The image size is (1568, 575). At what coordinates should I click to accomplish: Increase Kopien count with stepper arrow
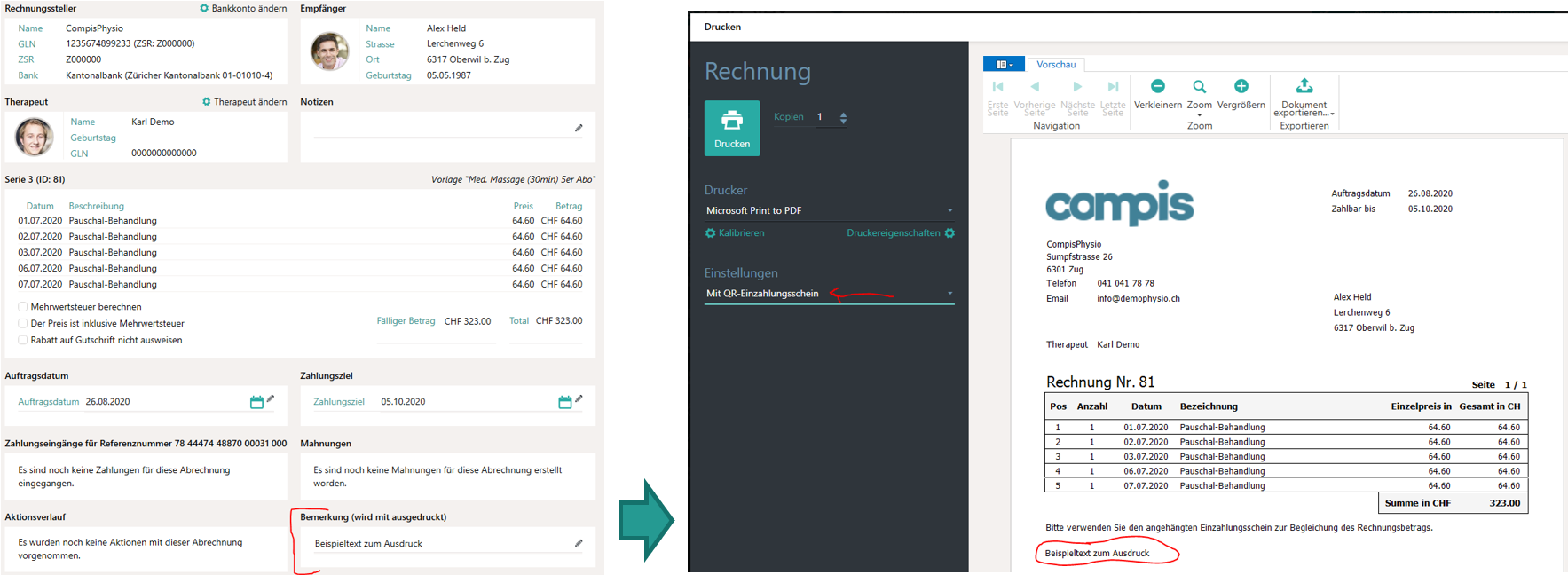843,114
